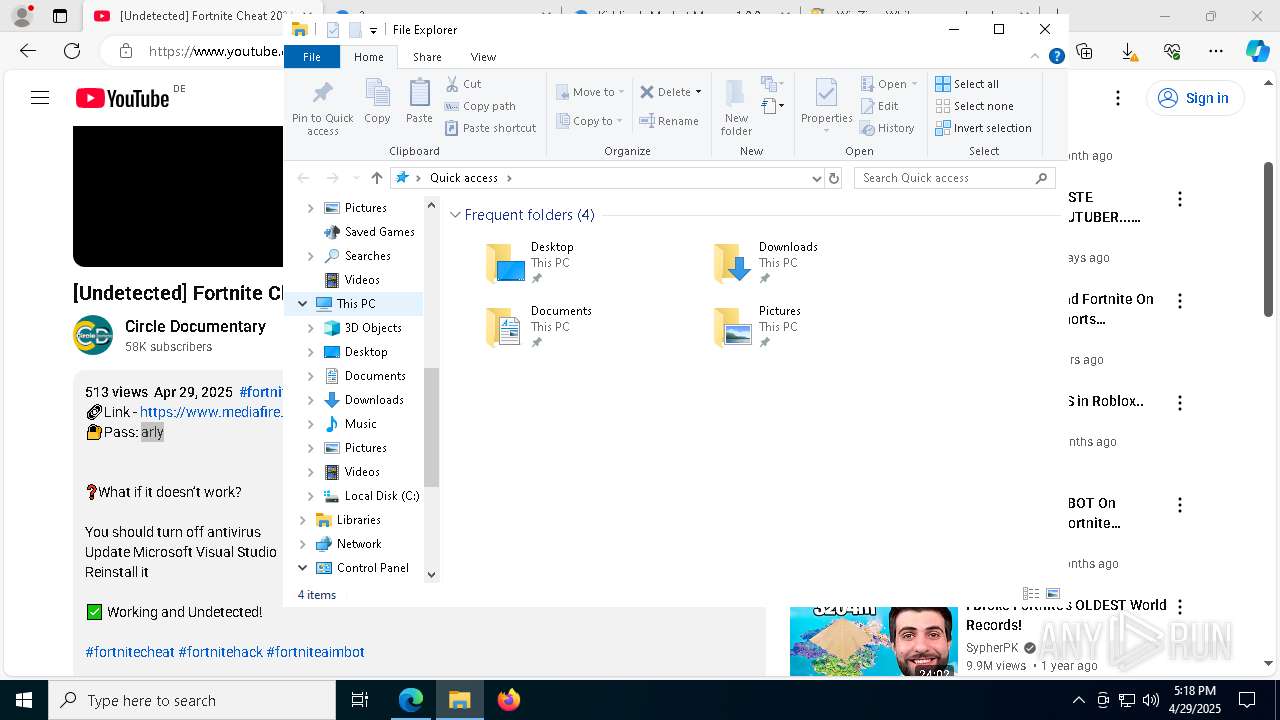Select Music in navigation tree
This screenshot has height=720, width=1280.
pyautogui.click(x=360, y=424)
